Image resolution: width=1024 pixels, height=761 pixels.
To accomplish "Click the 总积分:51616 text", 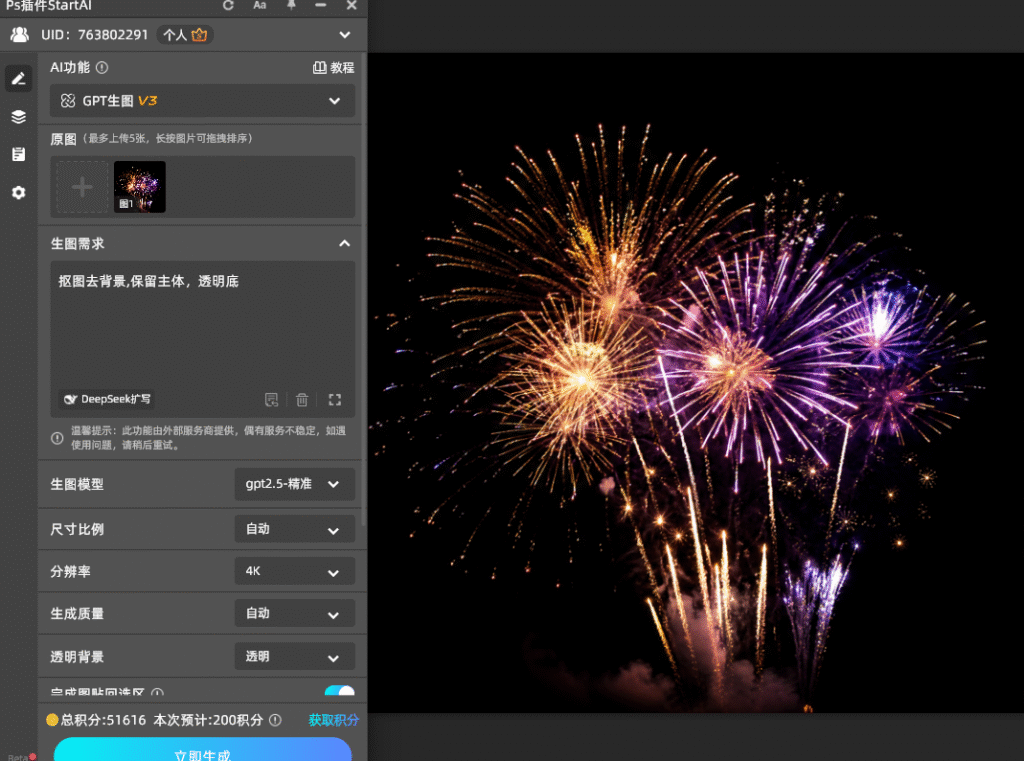I will click(x=103, y=720).
